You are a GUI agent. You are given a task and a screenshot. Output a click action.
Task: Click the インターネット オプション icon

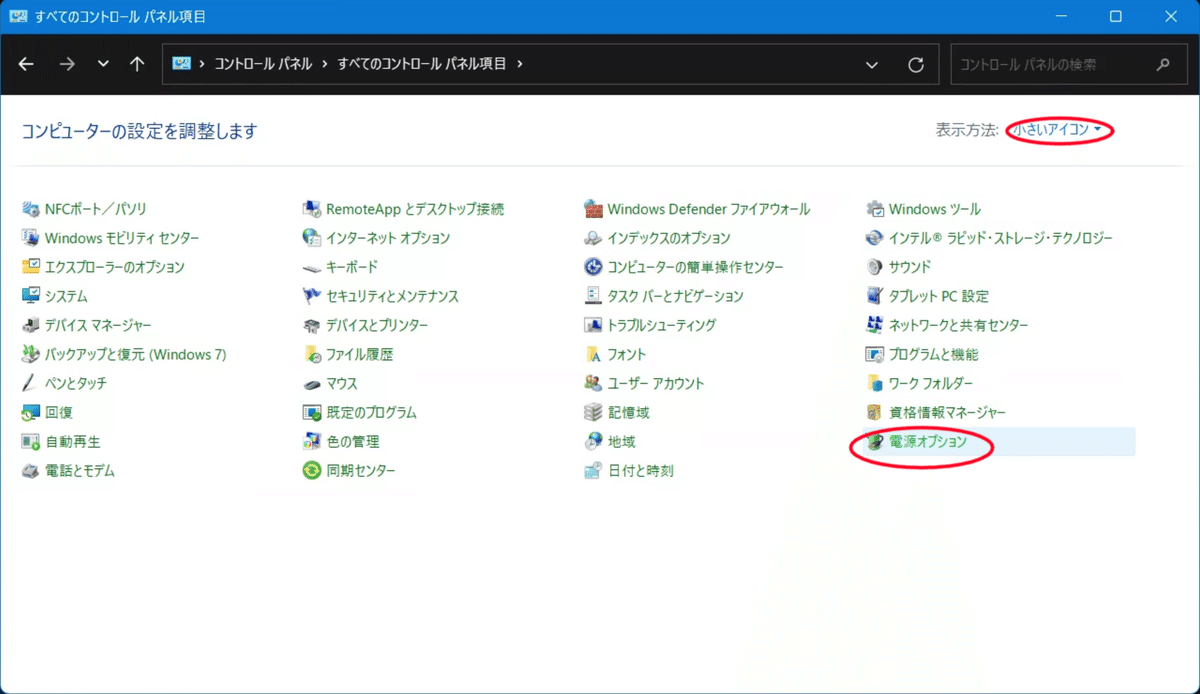311,238
